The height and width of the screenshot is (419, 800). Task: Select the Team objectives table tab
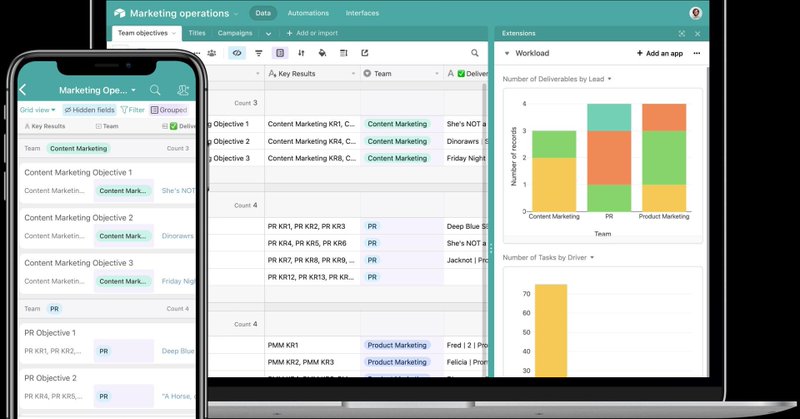click(x=146, y=33)
